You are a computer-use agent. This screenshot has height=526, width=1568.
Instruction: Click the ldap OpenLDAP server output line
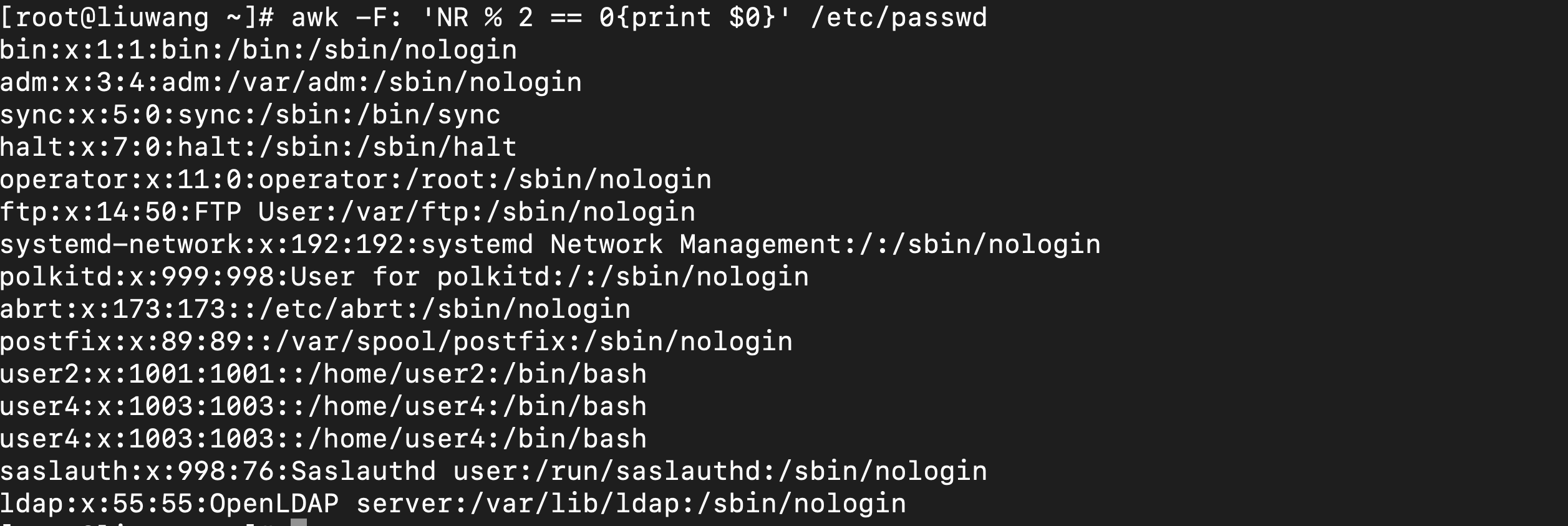click(x=453, y=504)
